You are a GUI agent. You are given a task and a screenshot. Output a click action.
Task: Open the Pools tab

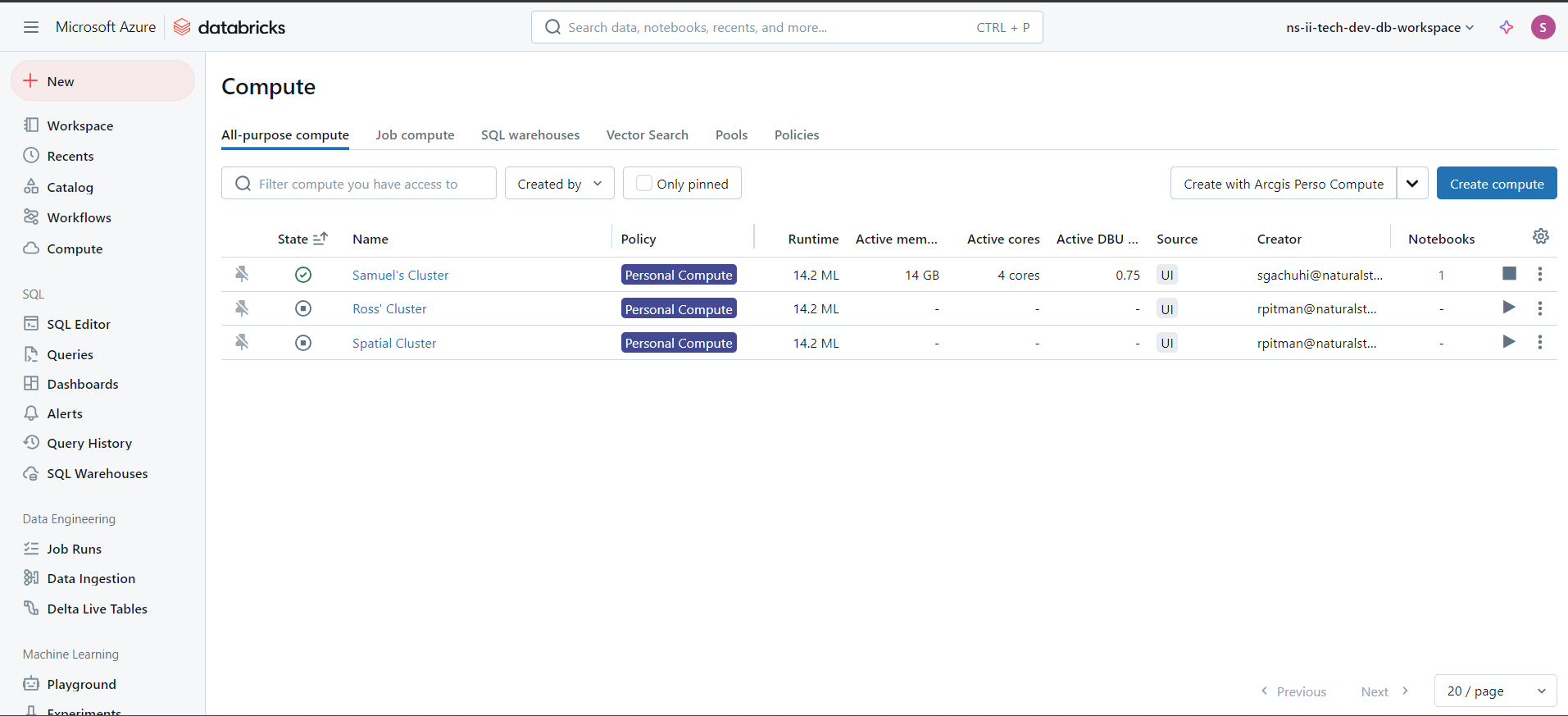point(732,135)
